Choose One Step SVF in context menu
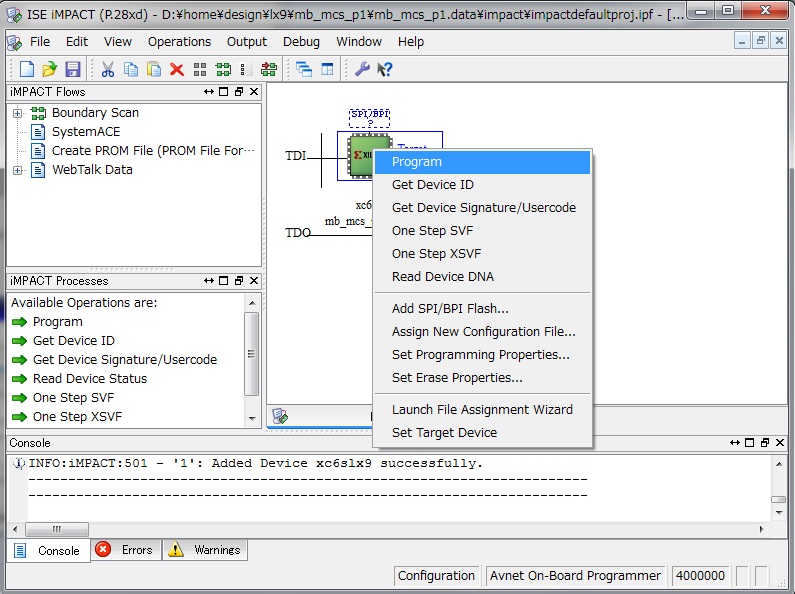The width and height of the screenshot is (795, 594). [x=482, y=231]
